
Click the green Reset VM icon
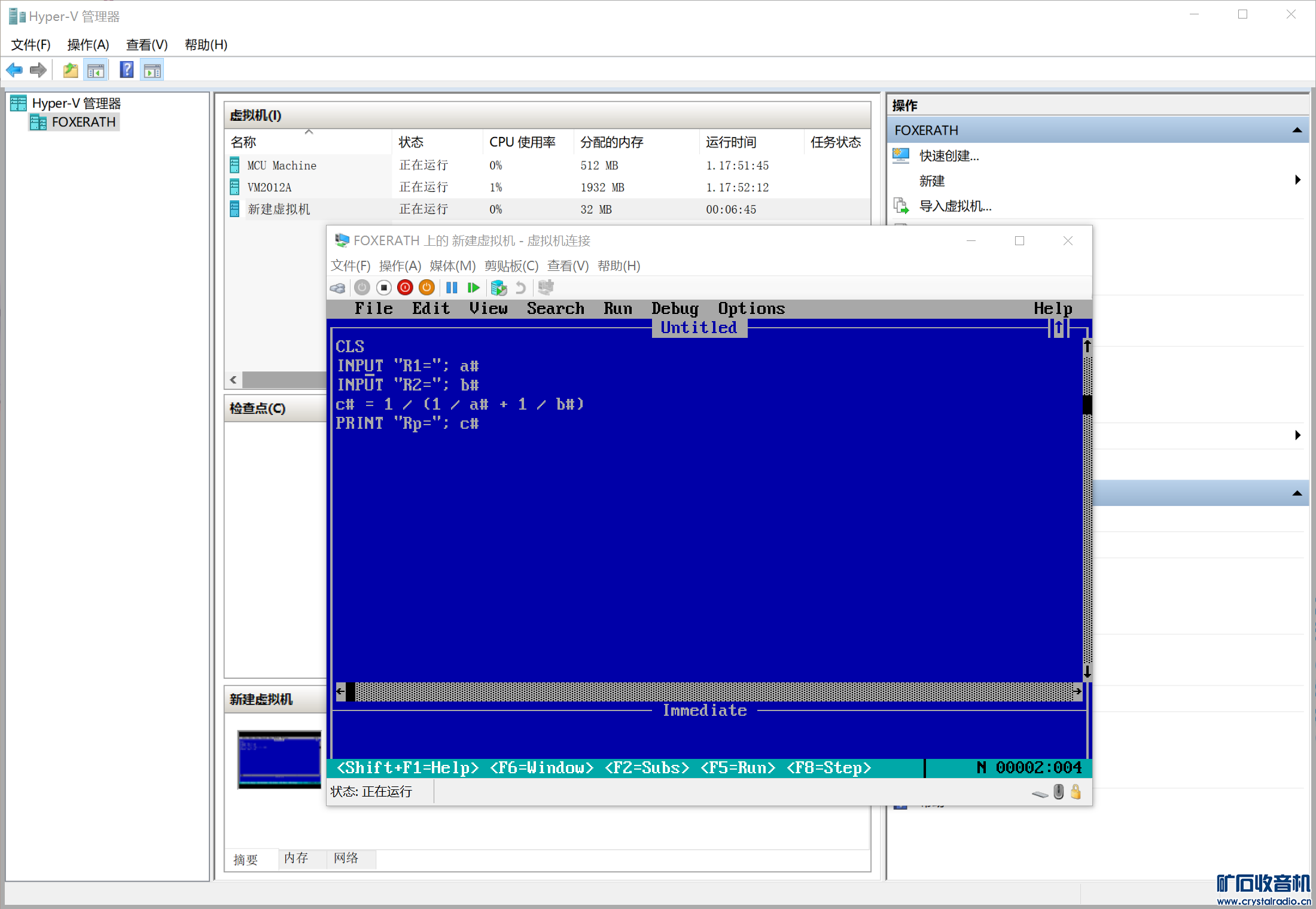coord(473,288)
